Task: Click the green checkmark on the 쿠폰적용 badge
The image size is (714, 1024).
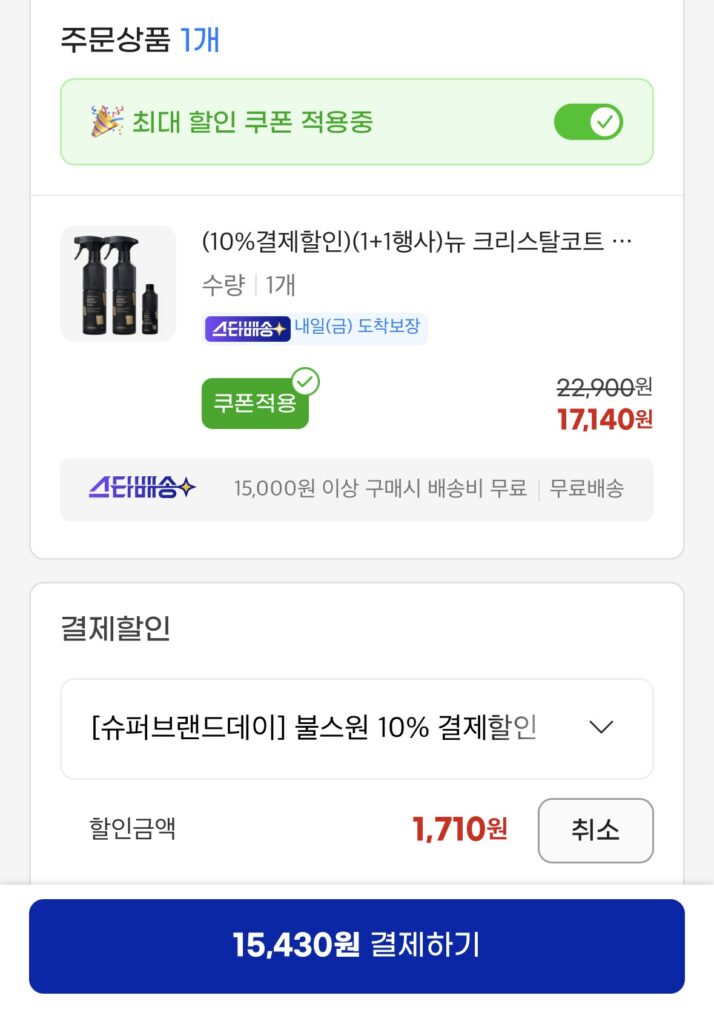Action: pos(307,379)
